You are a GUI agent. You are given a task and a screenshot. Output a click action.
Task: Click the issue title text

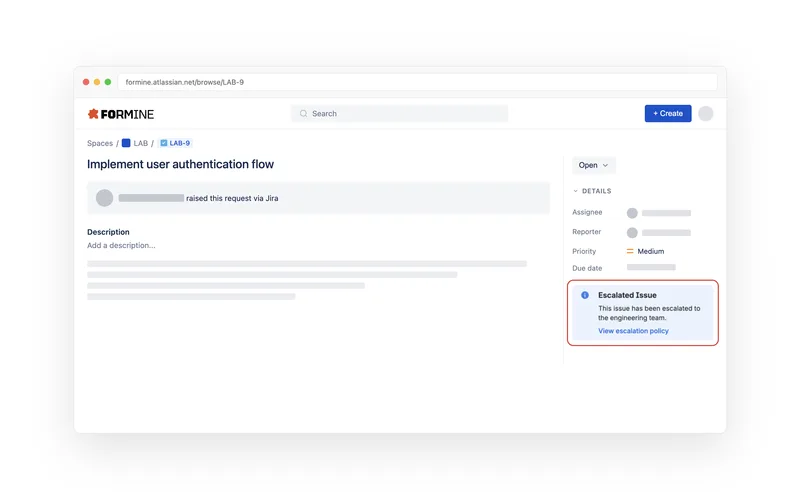(x=180, y=164)
